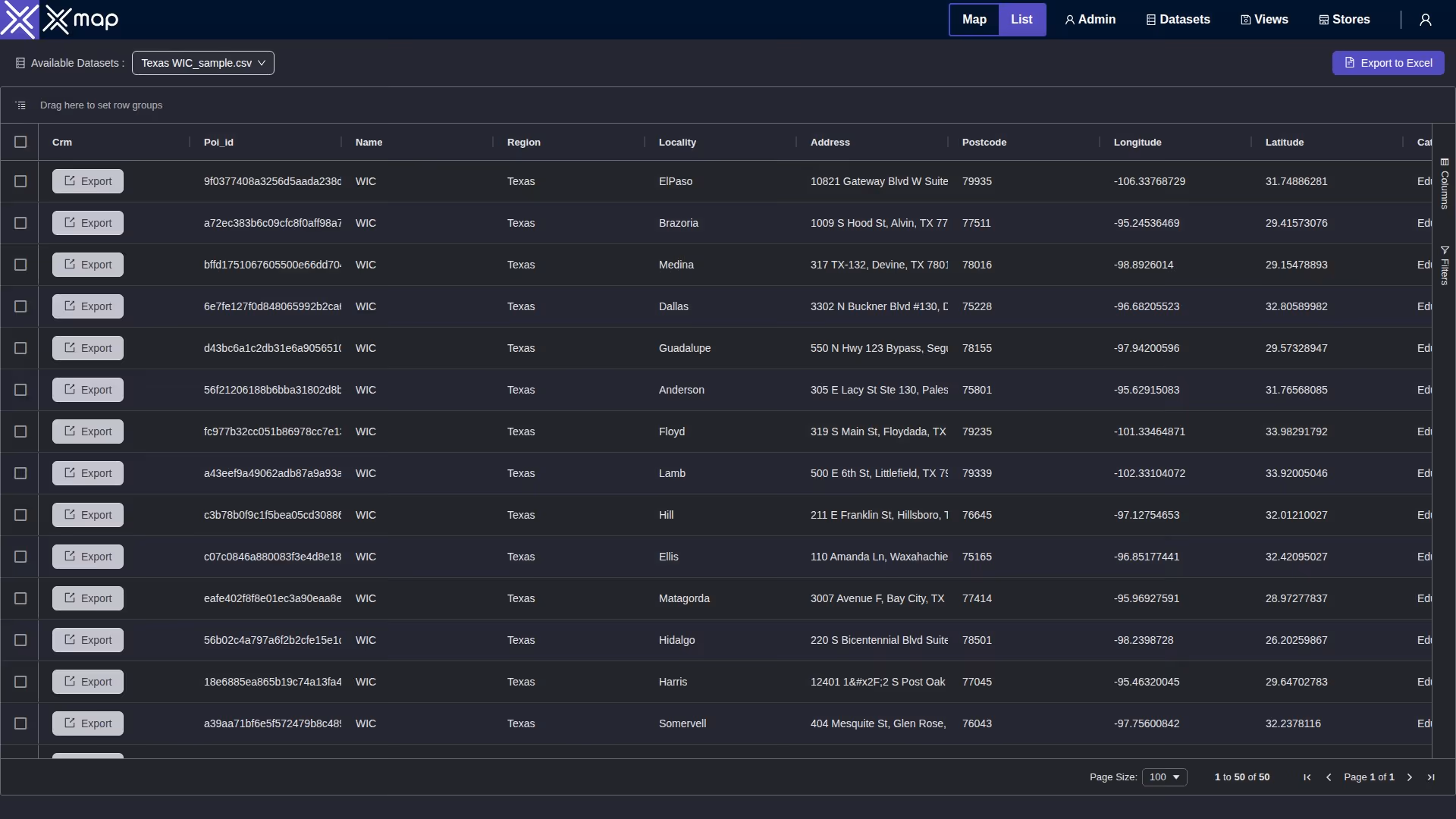Toggle the select-all header checkbox

click(20, 142)
